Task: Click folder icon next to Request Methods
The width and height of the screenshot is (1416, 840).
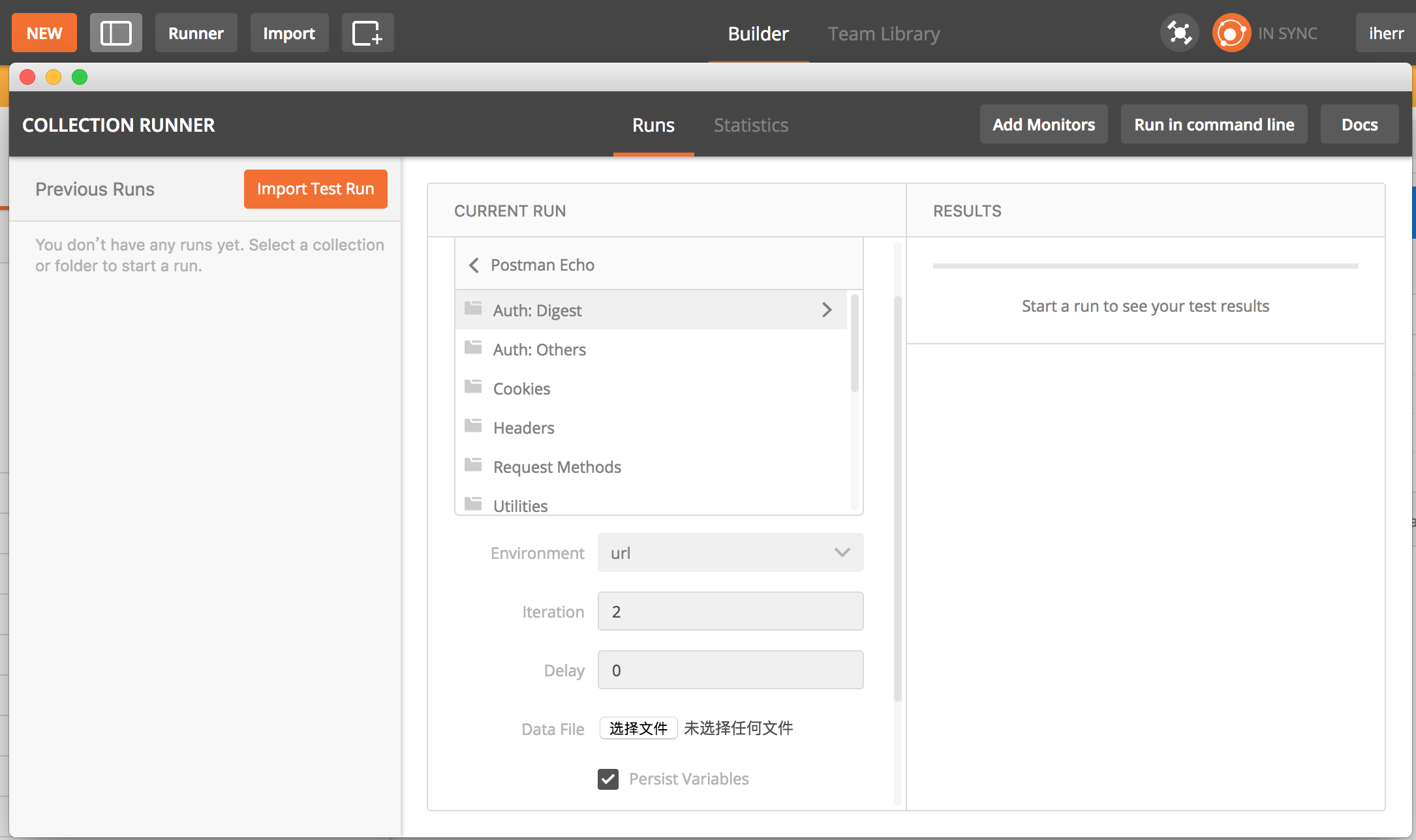Action: 473,465
